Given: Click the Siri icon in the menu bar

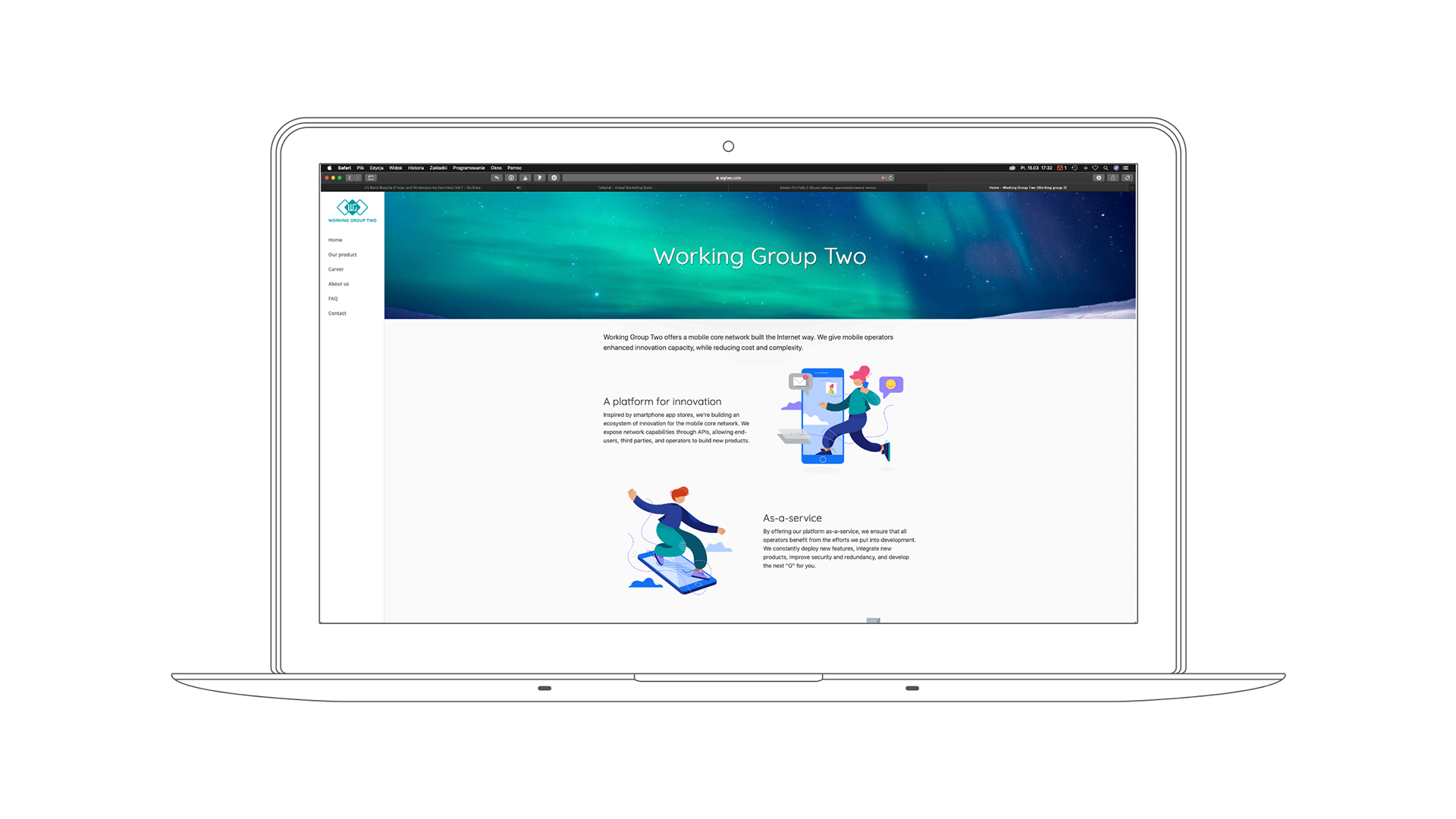Looking at the screenshot, I should (x=1116, y=168).
